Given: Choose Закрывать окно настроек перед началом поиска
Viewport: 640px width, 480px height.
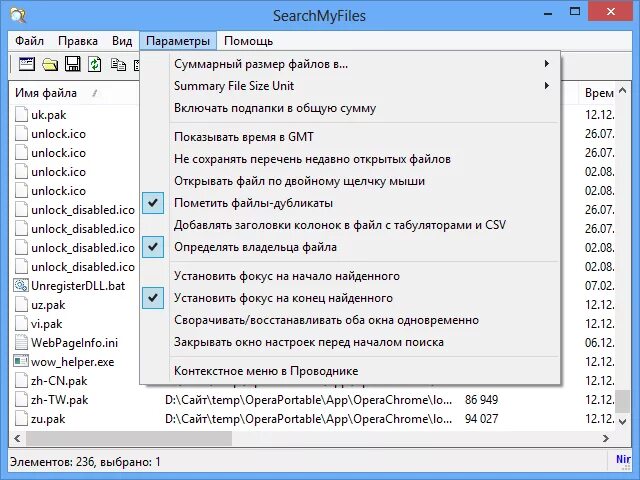Looking at the screenshot, I should coord(350,342).
